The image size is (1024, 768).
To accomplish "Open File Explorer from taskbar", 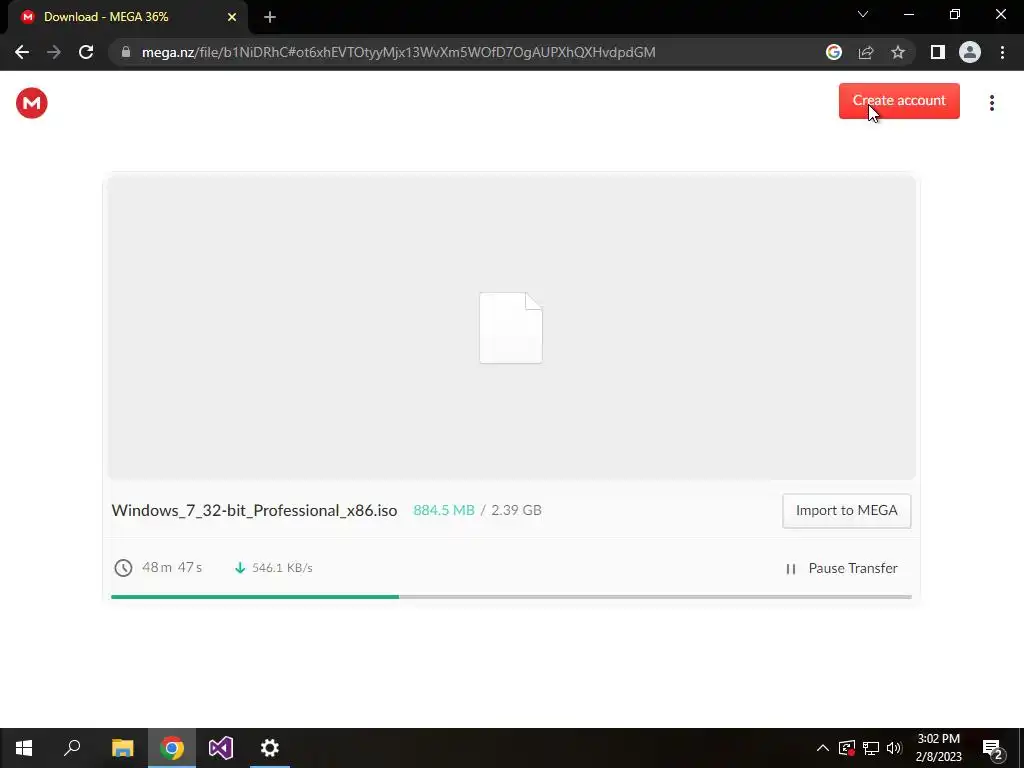I will pos(122,748).
